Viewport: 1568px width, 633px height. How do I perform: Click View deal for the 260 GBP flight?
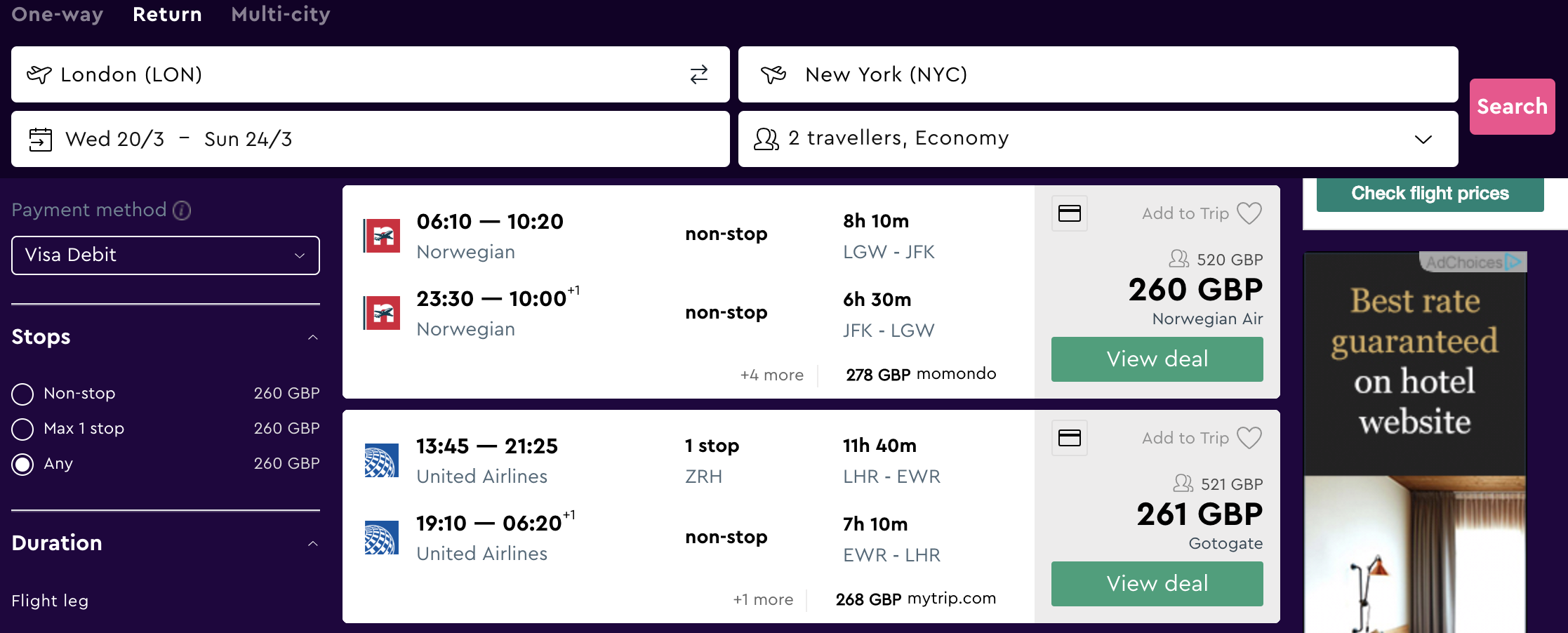(1157, 359)
